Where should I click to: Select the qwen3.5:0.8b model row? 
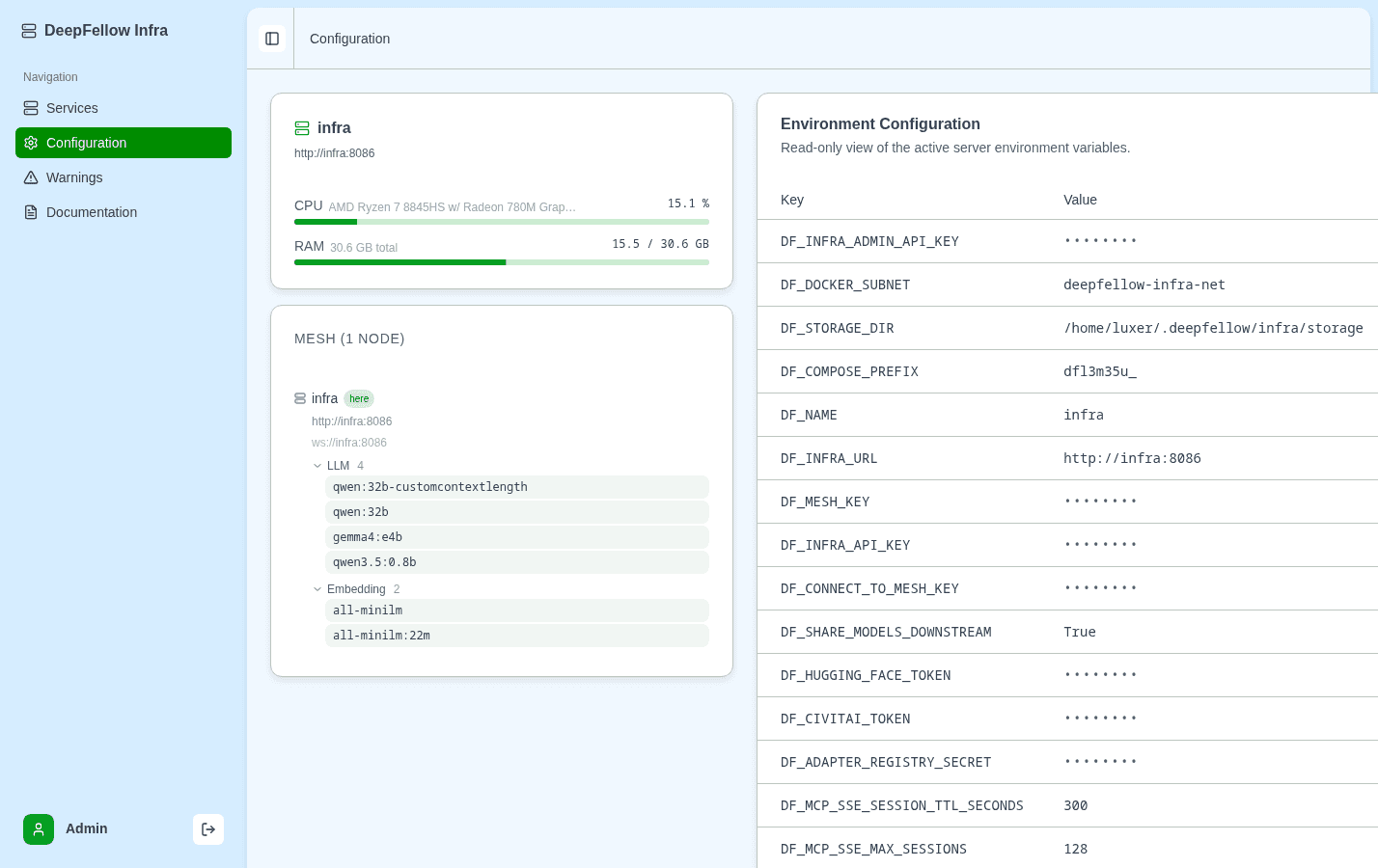click(x=517, y=562)
